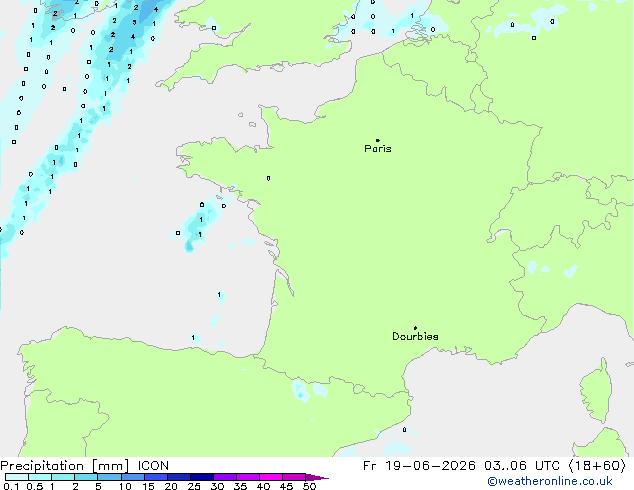Click the "Precipitation [mm]" title text
This screenshot has height=490, width=634.
[65, 466]
